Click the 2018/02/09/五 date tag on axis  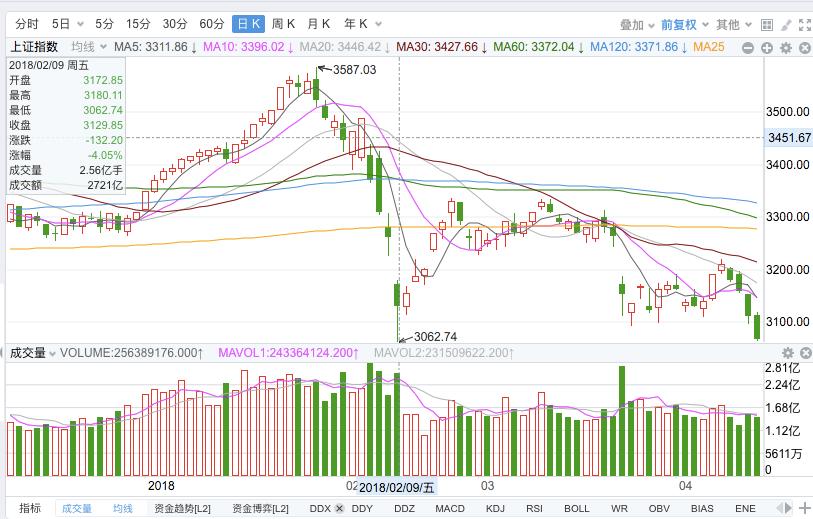(397, 487)
